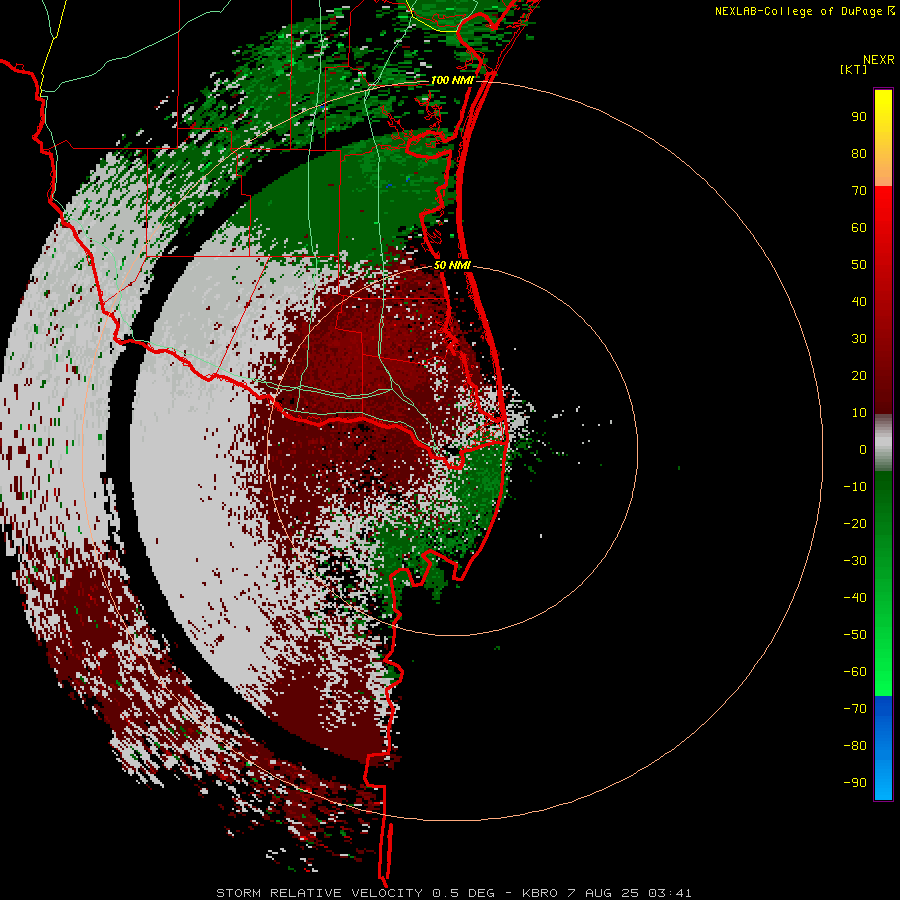Screen dimensions: 900x900
Task: Click the NEXR label above color scale
Action: (879, 60)
